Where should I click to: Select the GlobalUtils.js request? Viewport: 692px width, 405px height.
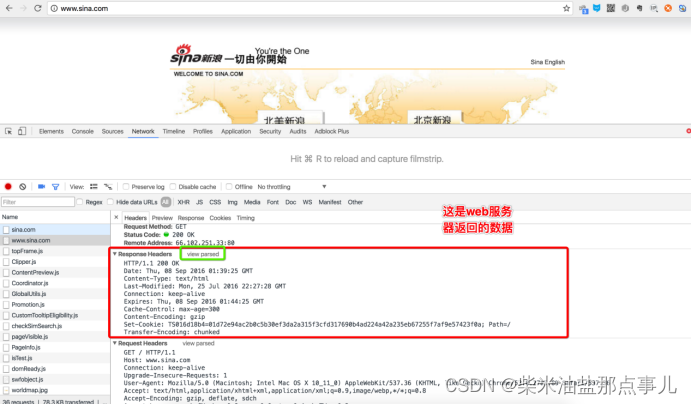[55, 294]
